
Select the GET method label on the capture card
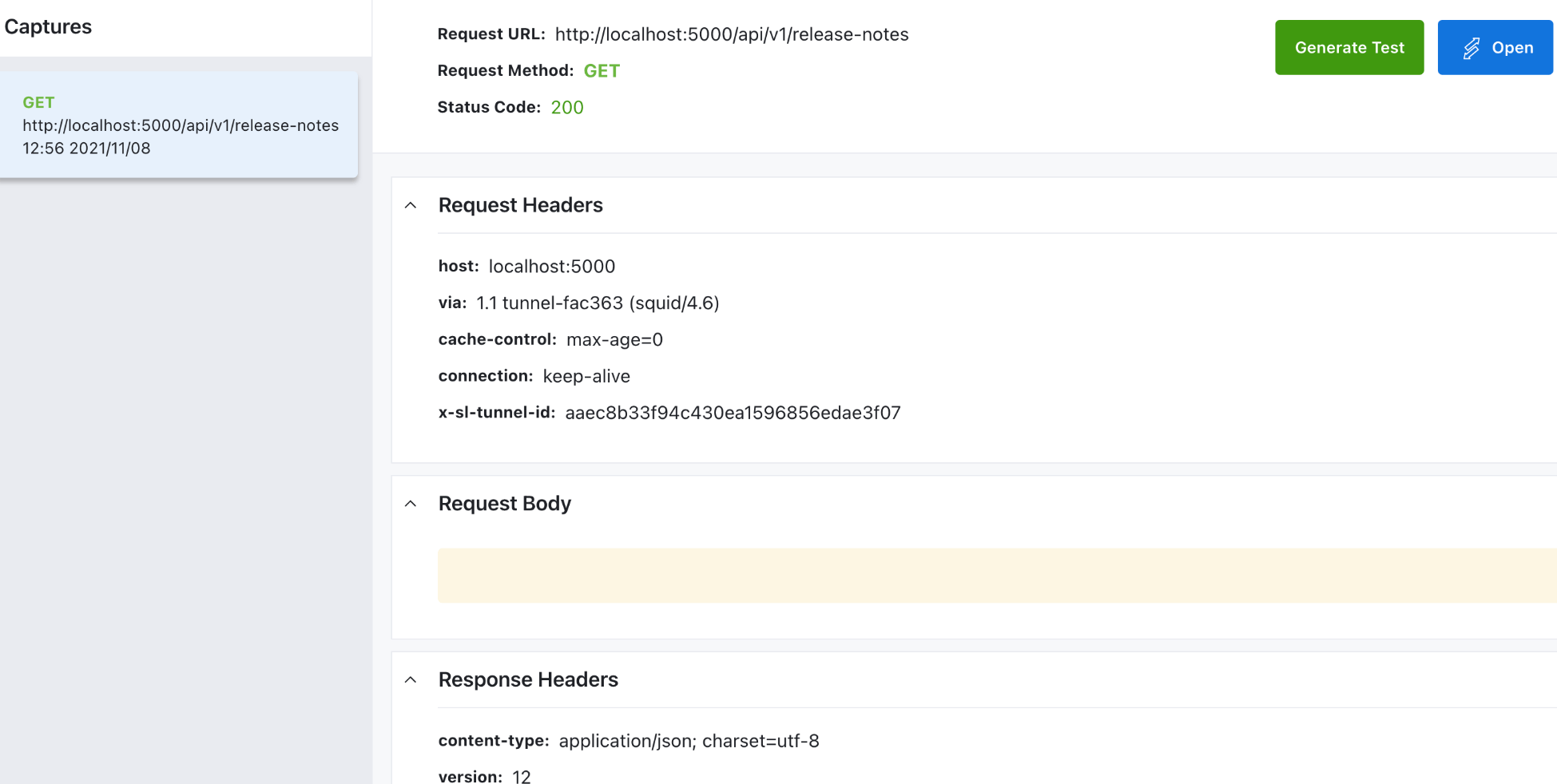pyautogui.click(x=38, y=102)
